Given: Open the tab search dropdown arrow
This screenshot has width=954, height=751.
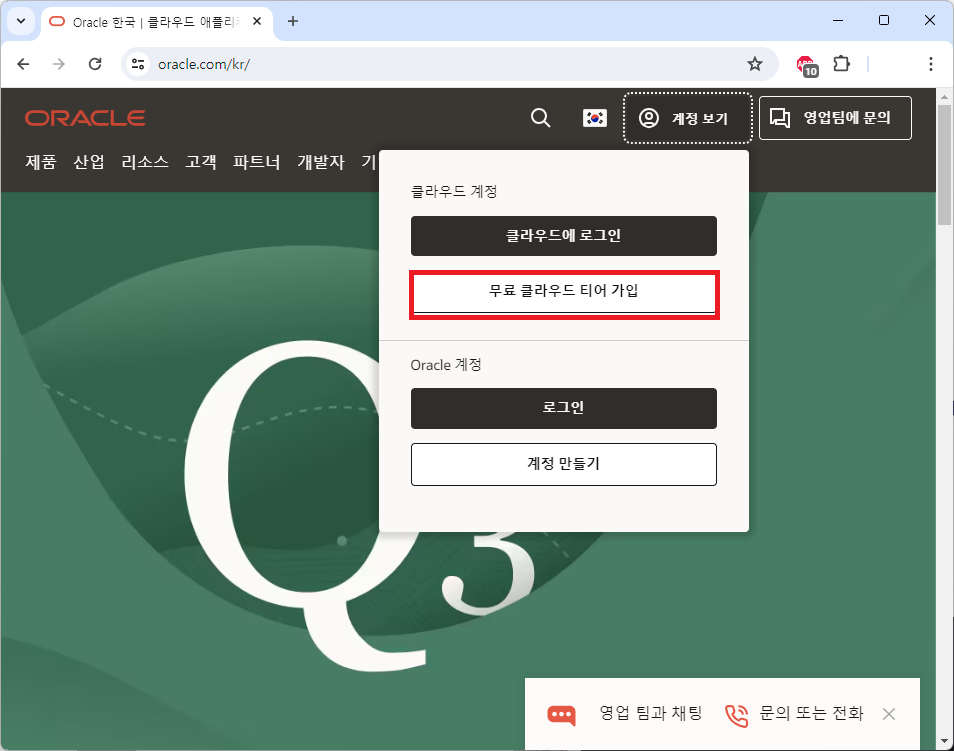Looking at the screenshot, I should 21,21.
